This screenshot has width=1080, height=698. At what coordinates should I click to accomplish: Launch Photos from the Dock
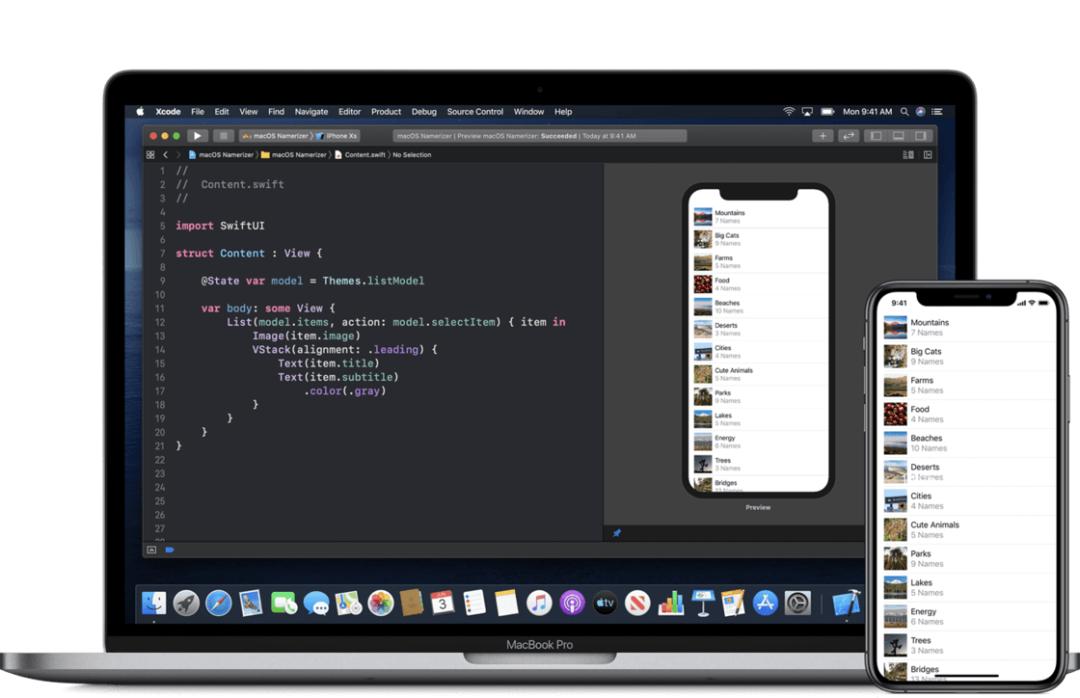[380, 603]
